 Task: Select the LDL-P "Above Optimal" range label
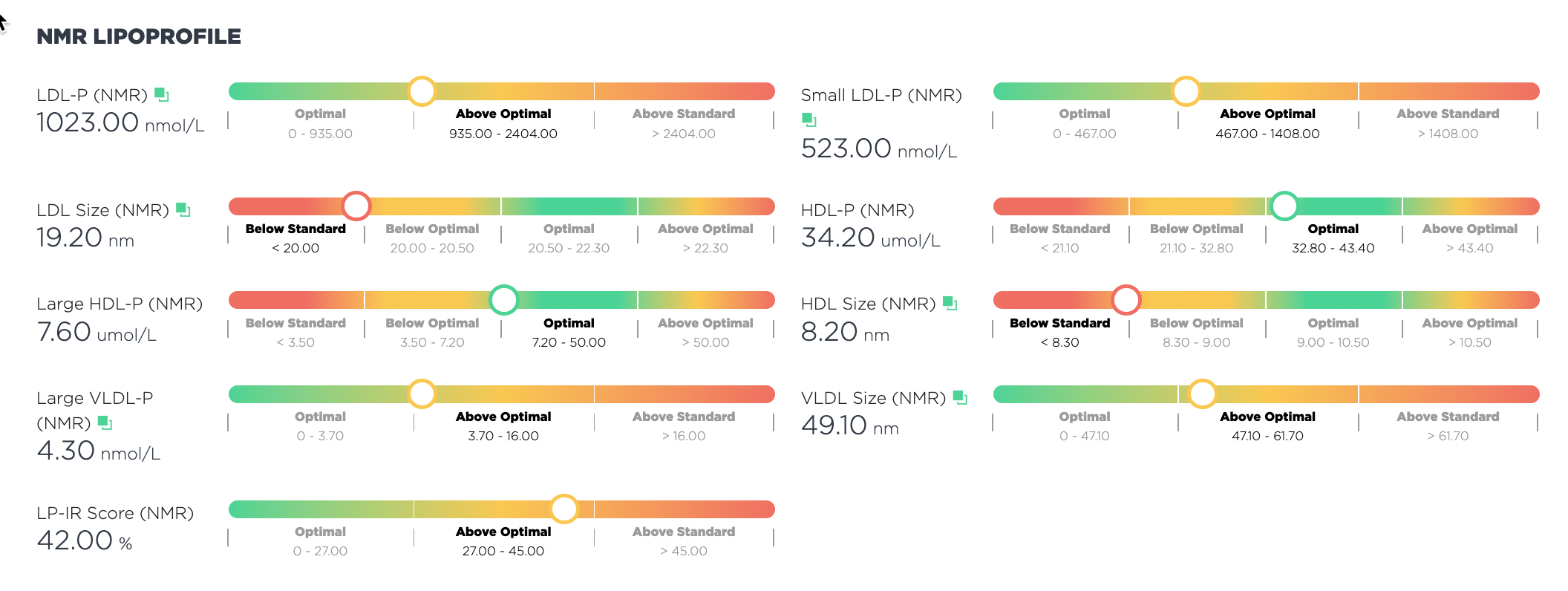503,114
